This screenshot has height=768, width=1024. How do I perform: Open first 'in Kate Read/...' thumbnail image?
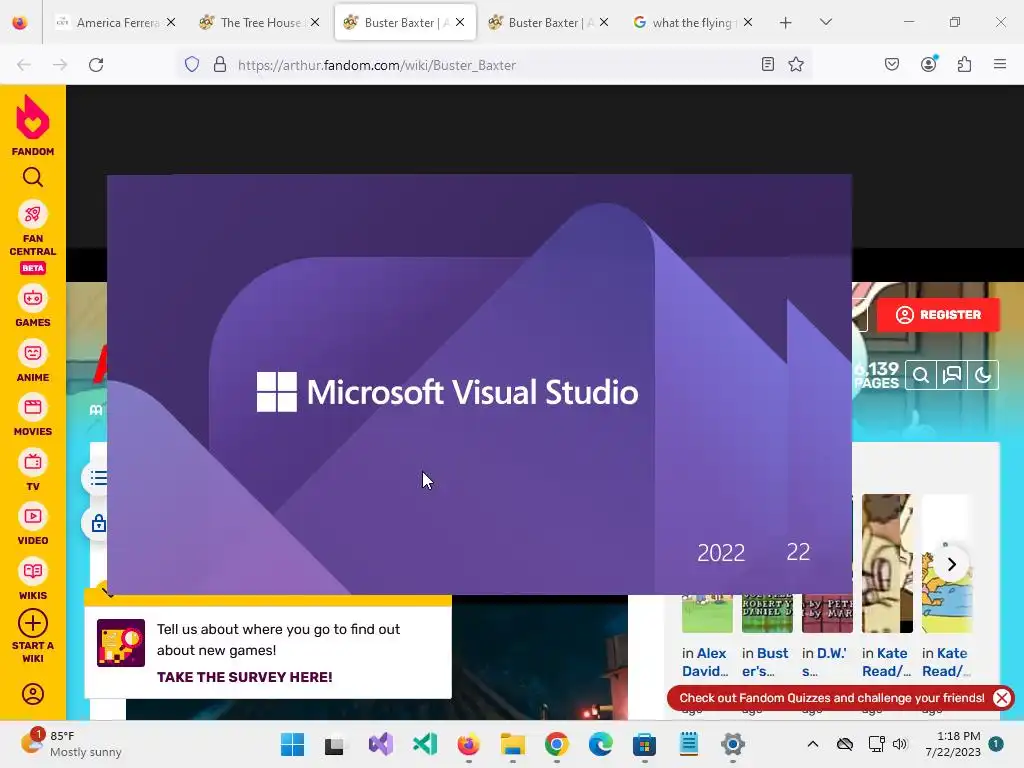click(x=887, y=564)
